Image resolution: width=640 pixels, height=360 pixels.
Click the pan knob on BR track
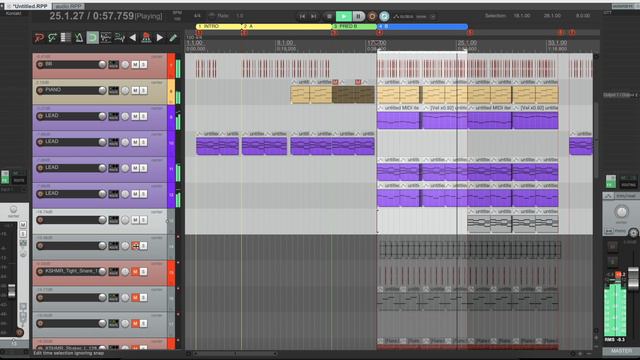click(125, 64)
